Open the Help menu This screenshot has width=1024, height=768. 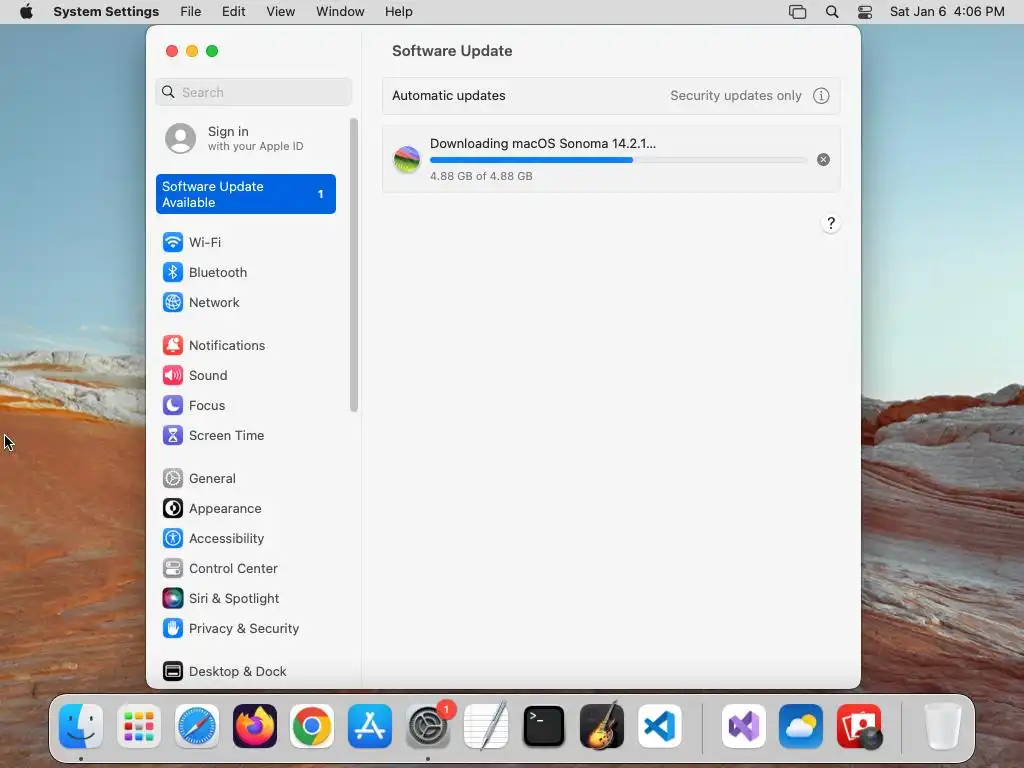(x=398, y=12)
